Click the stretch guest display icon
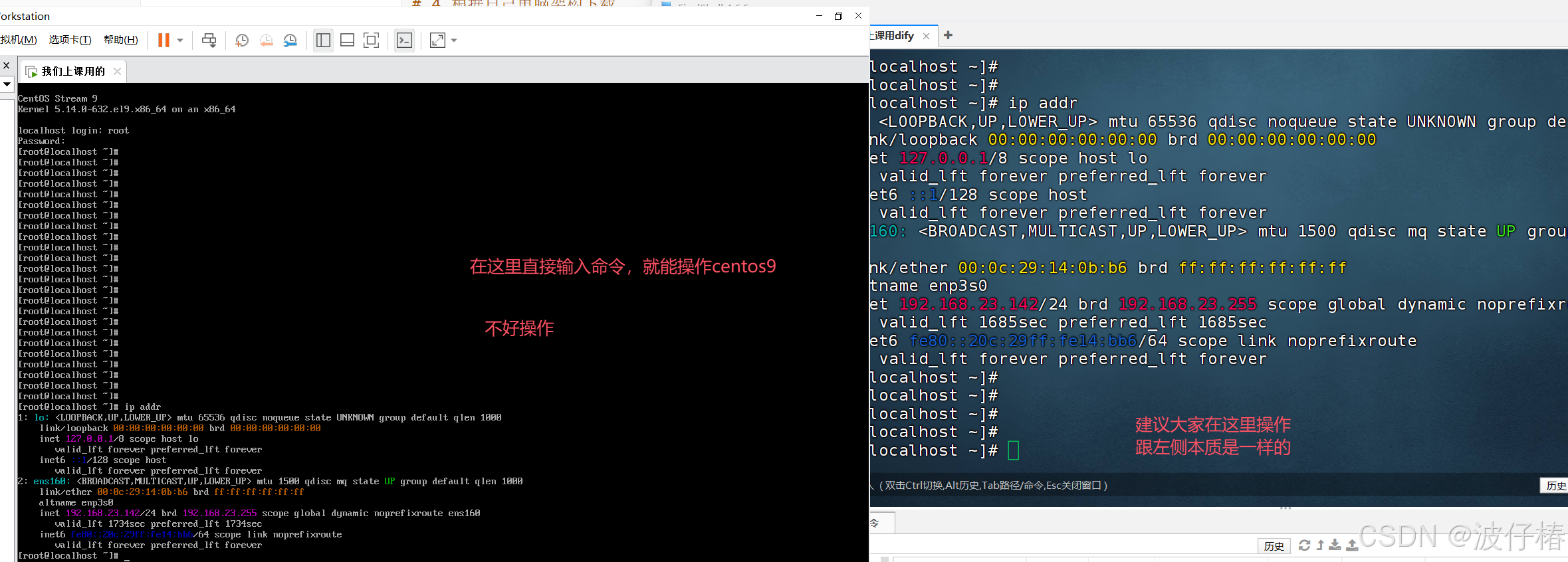Screen dimensions: 1568x562 pyautogui.click(x=437, y=41)
